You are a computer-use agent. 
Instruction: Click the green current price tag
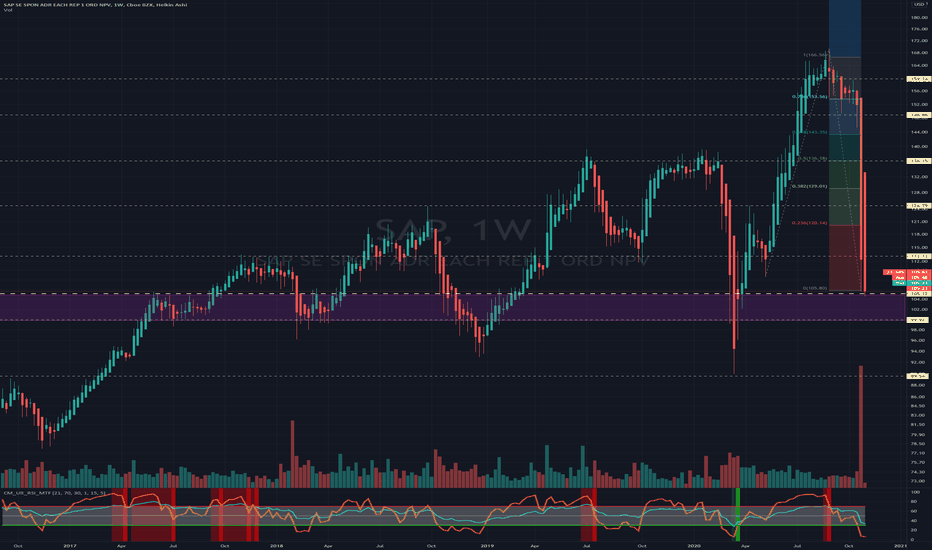911,283
